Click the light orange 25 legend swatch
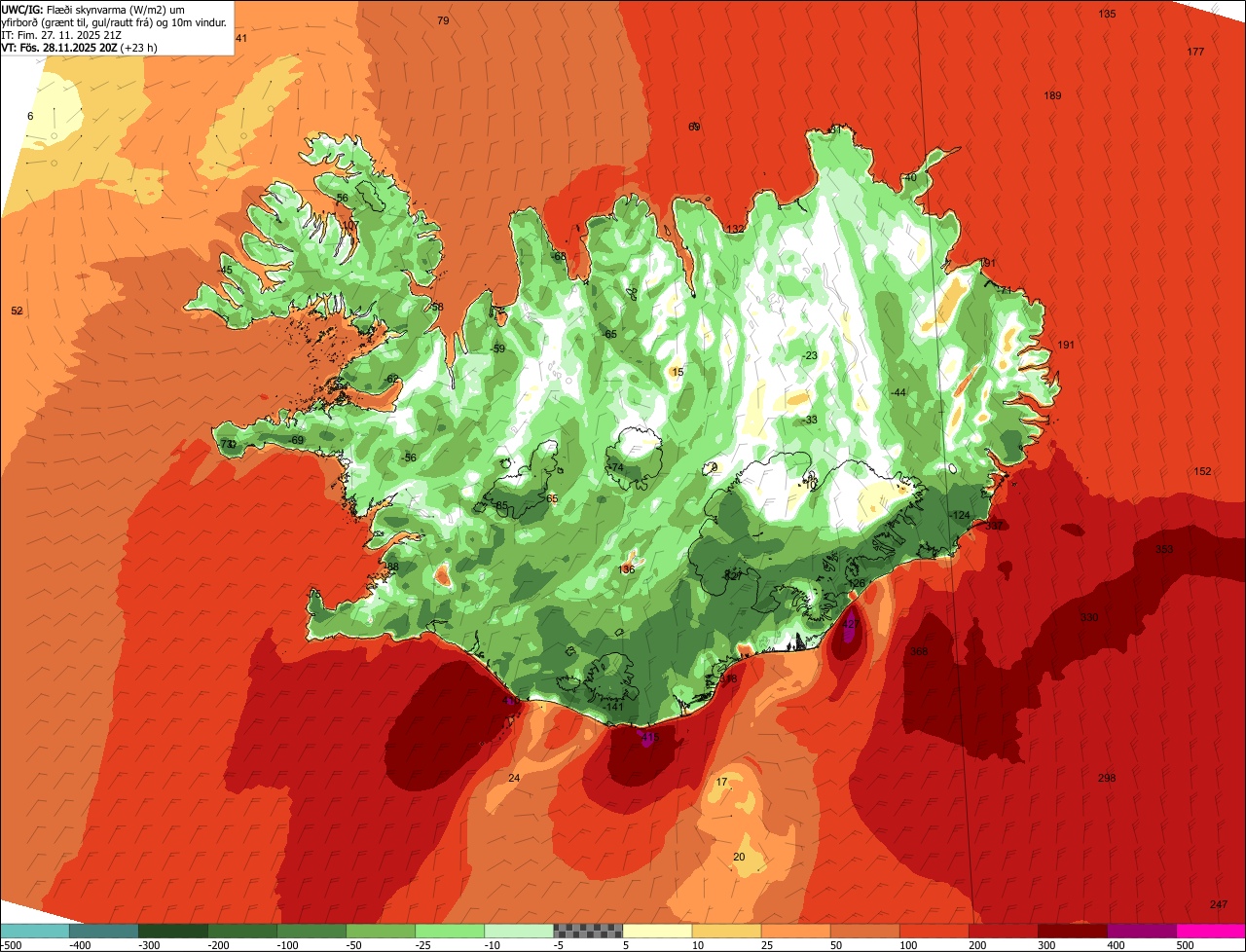 [x=795, y=931]
